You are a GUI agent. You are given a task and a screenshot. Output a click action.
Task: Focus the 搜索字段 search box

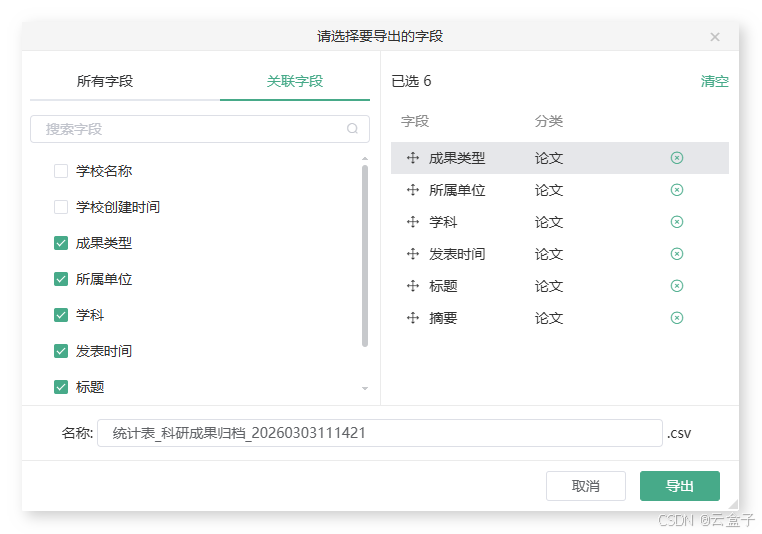coord(200,129)
